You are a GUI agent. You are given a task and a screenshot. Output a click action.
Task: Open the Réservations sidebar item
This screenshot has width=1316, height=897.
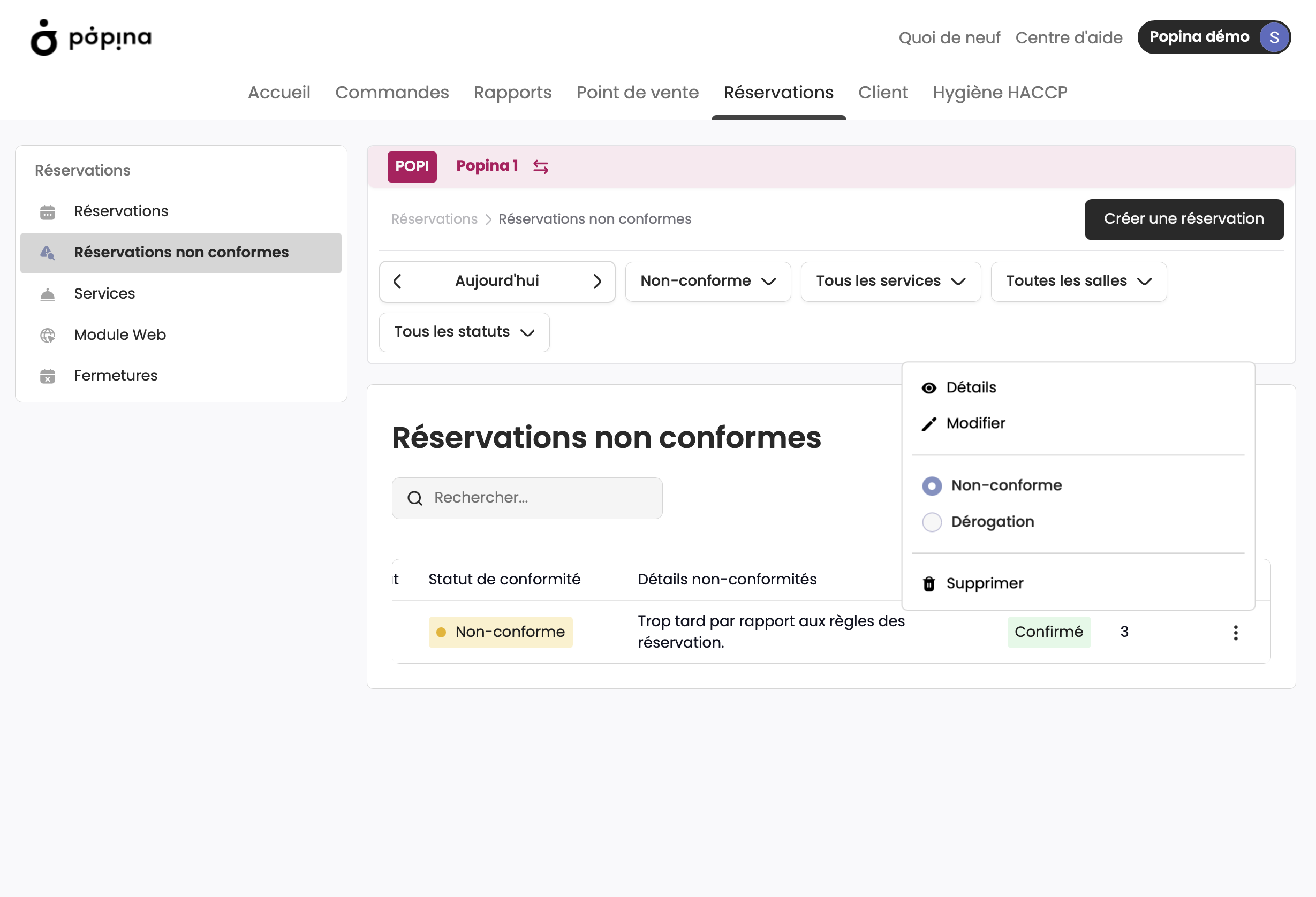click(x=180, y=212)
